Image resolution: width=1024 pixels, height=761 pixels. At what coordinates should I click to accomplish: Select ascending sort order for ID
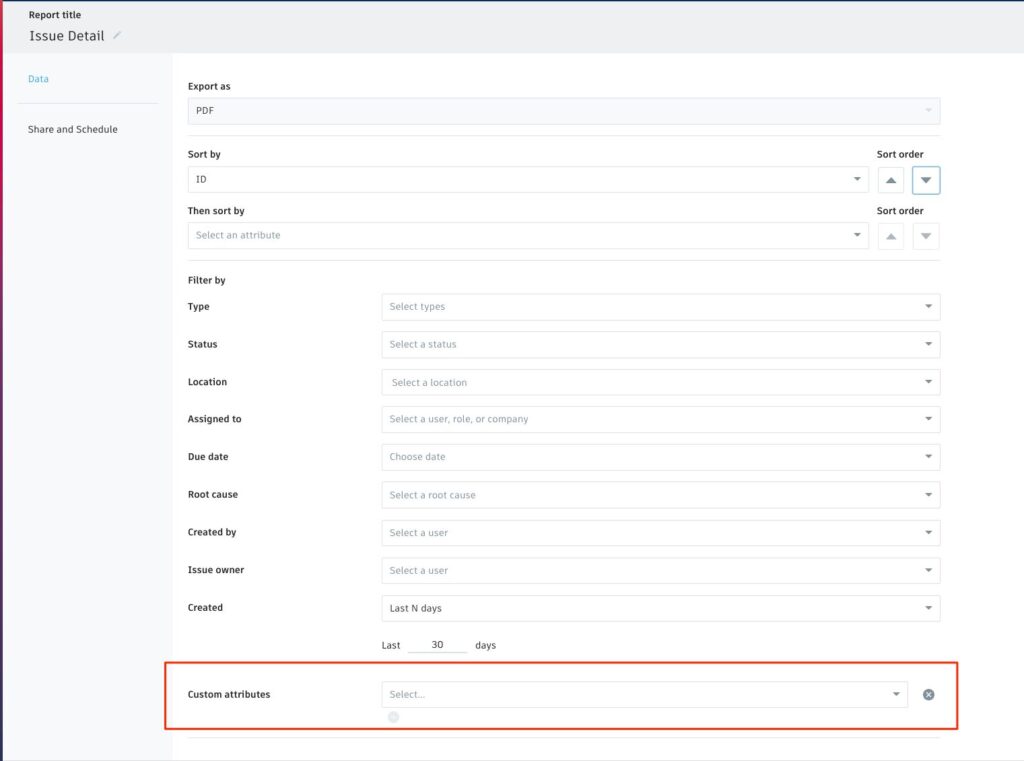pos(890,179)
